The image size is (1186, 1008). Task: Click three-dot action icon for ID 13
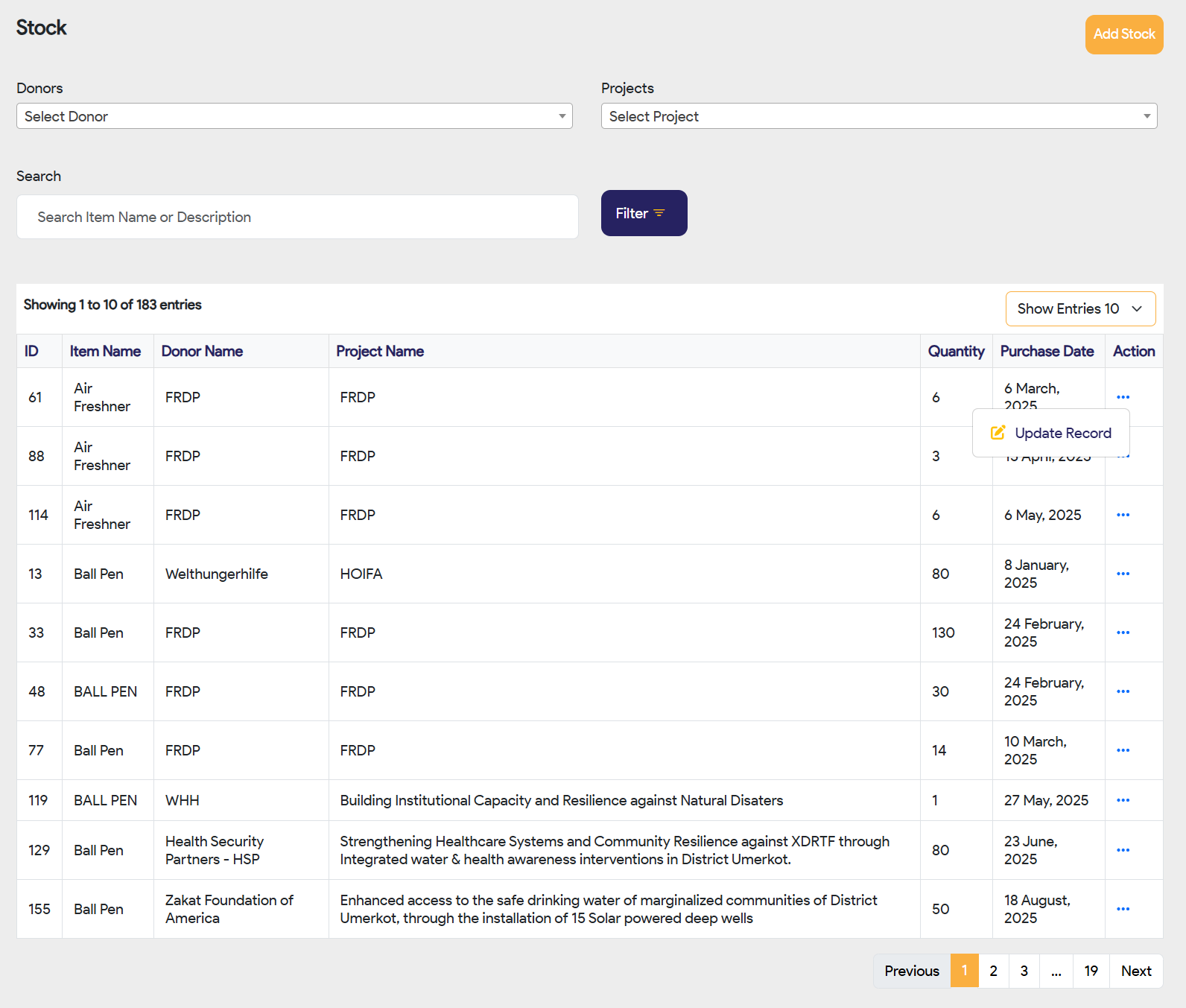pos(1123,574)
